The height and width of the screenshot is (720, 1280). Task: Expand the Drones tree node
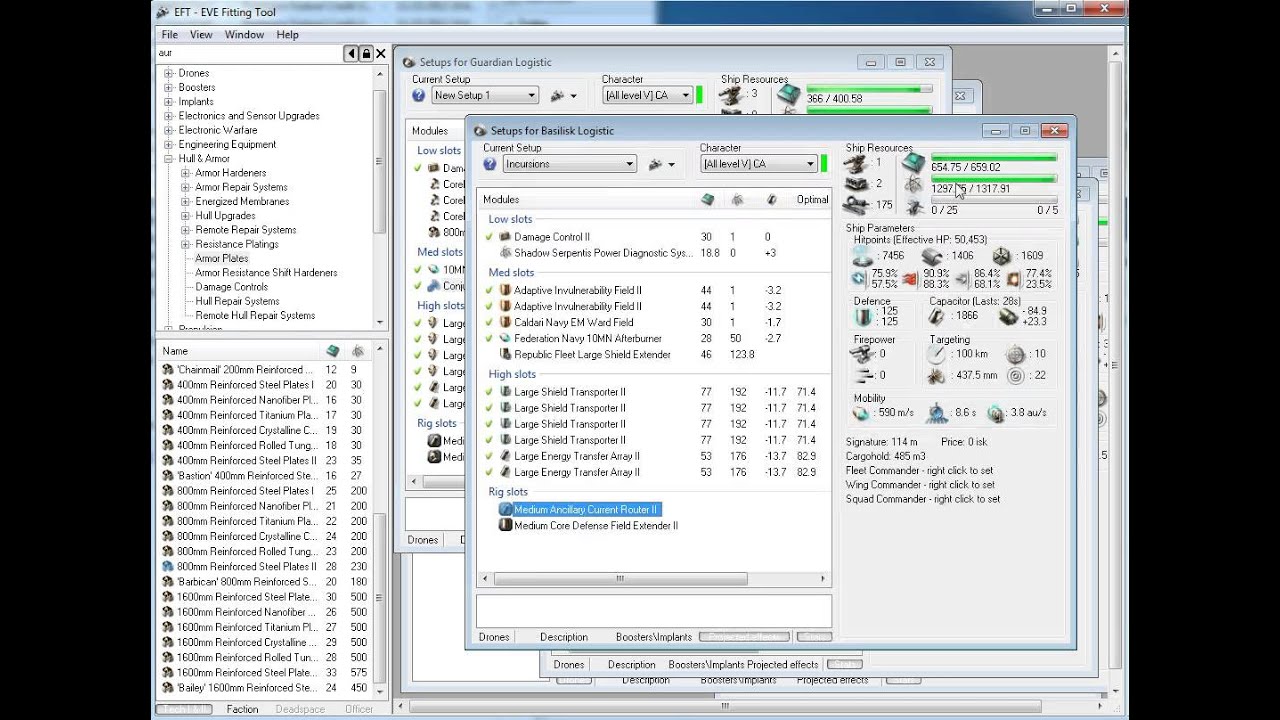[169, 73]
